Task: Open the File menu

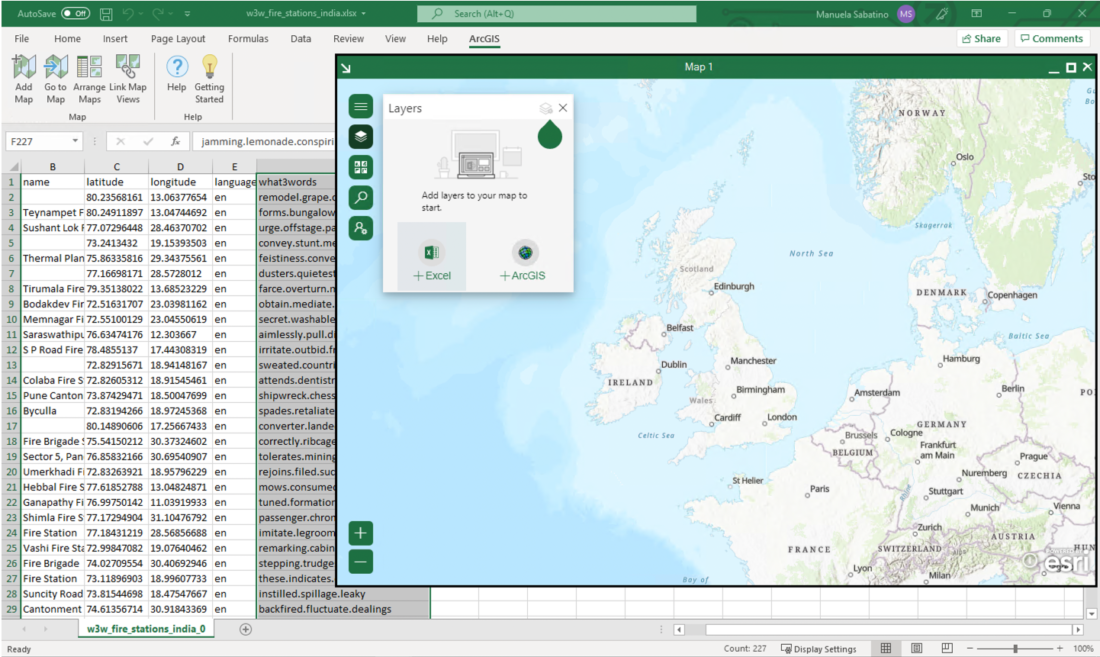Action: (22, 39)
